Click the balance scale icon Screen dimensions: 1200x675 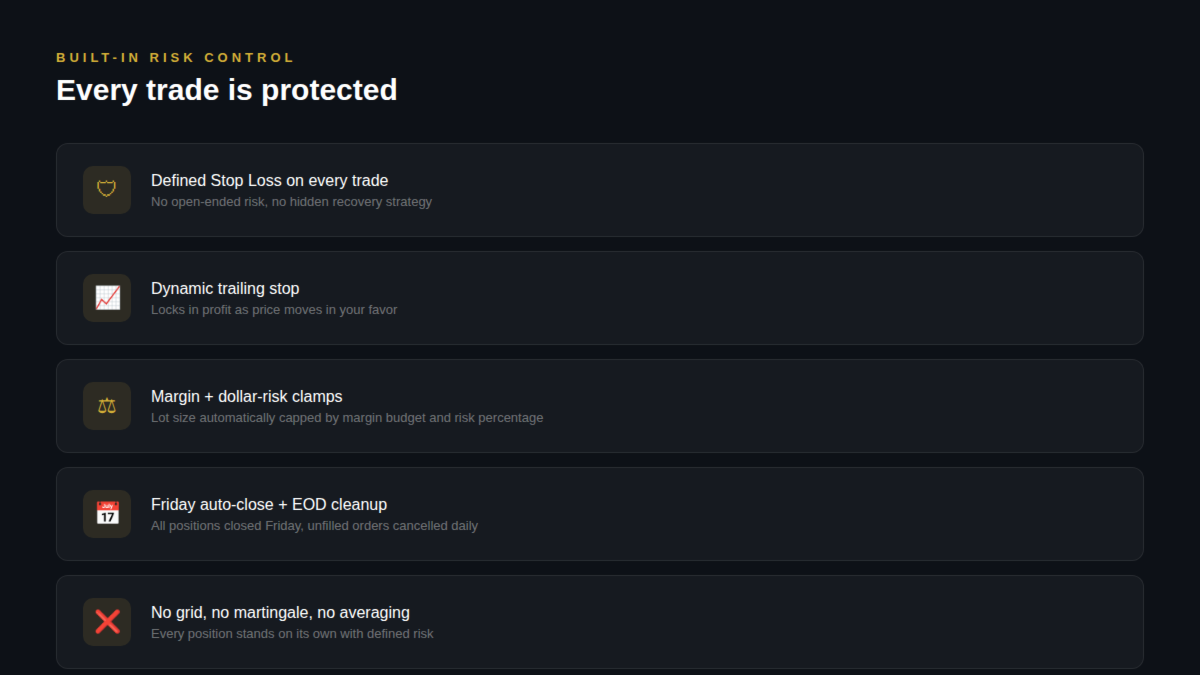(107, 405)
